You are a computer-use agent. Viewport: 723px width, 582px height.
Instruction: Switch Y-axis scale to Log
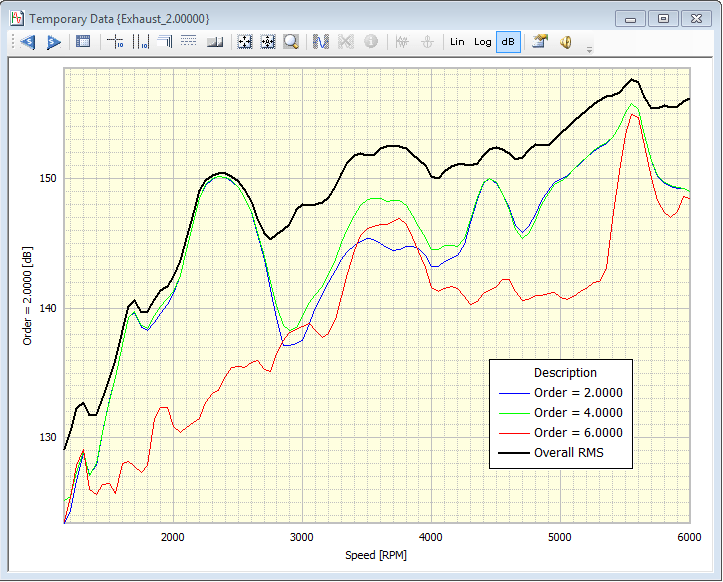coord(483,42)
